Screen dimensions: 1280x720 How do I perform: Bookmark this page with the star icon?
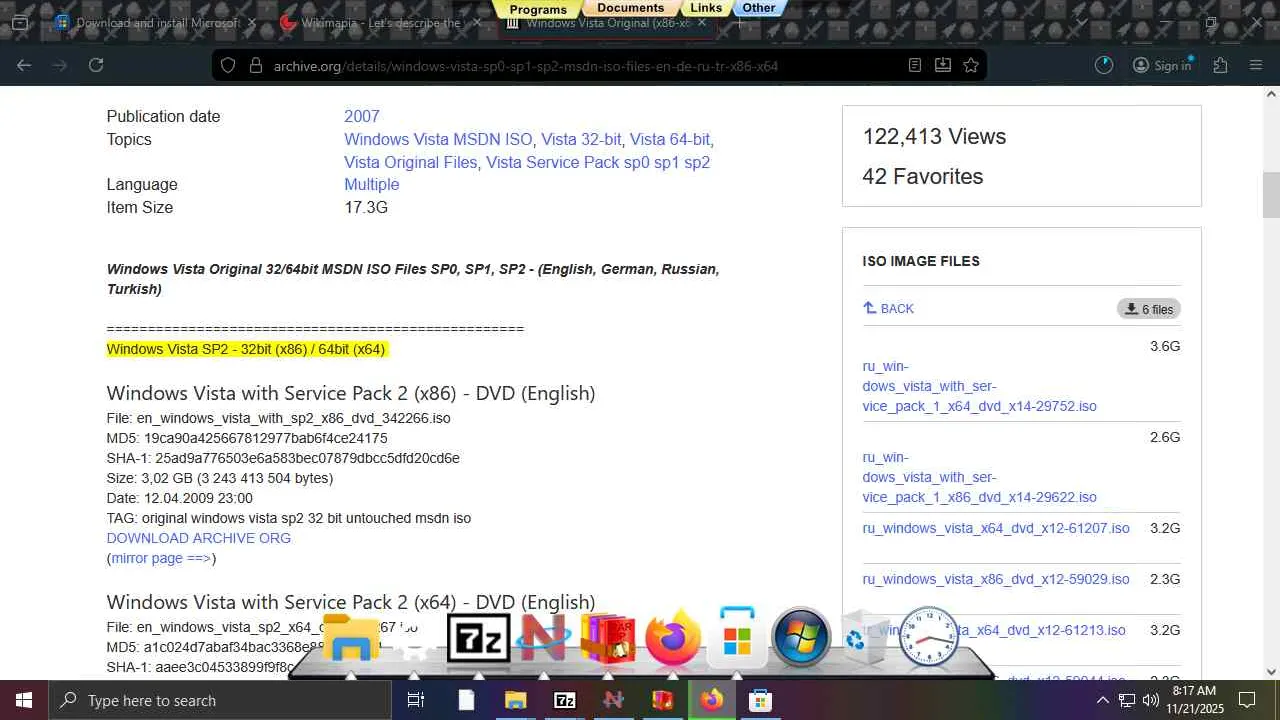pyautogui.click(x=971, y=65)
